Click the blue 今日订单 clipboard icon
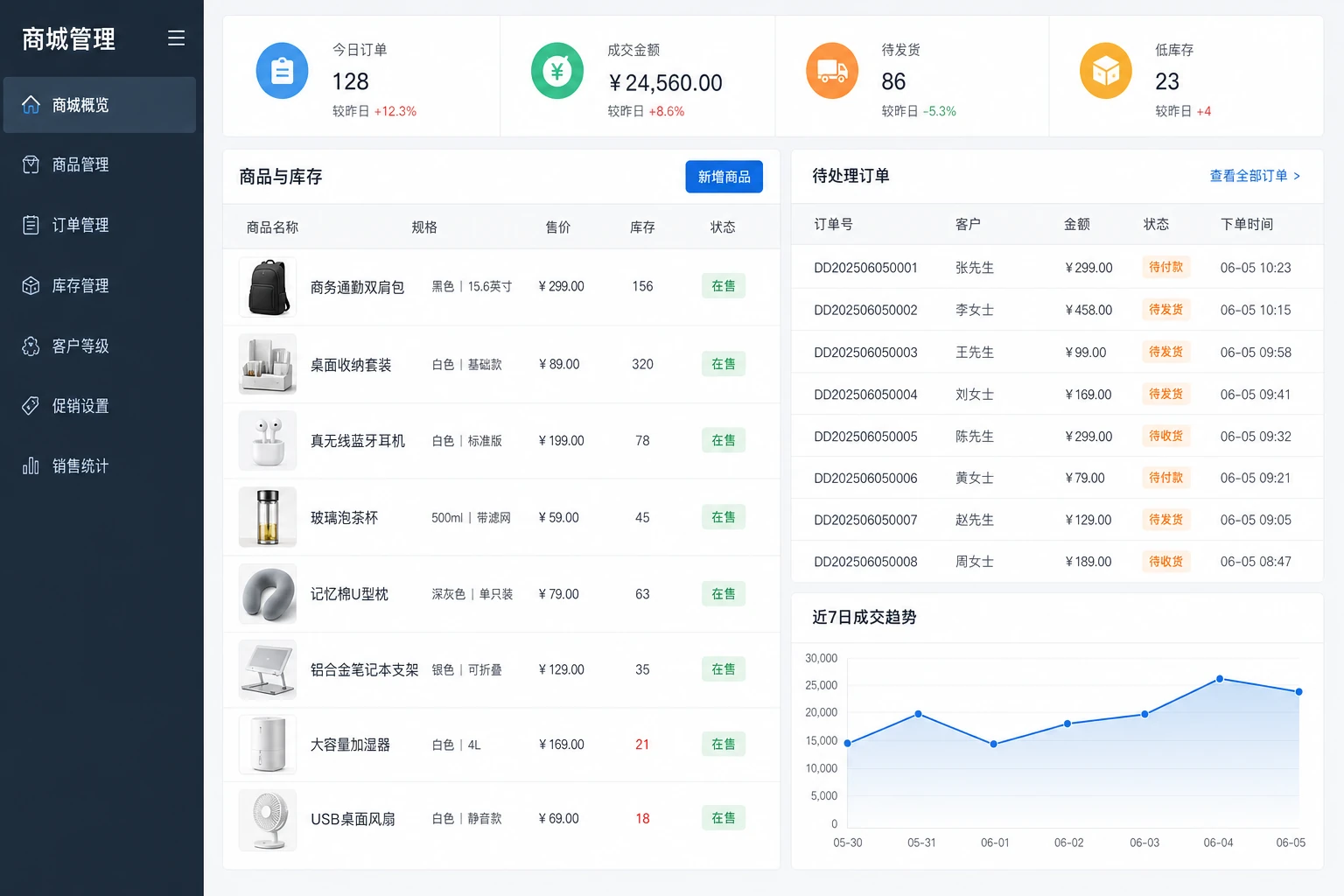 tap(282, 71)
